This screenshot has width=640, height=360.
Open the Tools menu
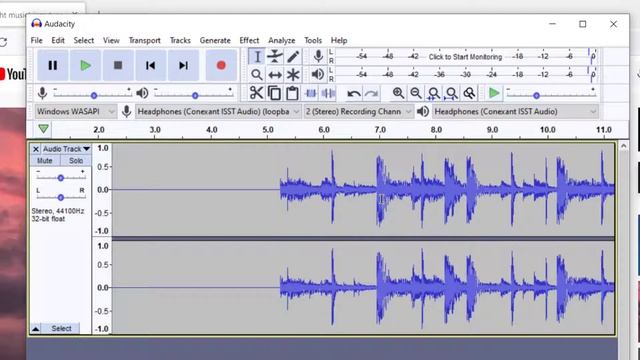(313, 40)
